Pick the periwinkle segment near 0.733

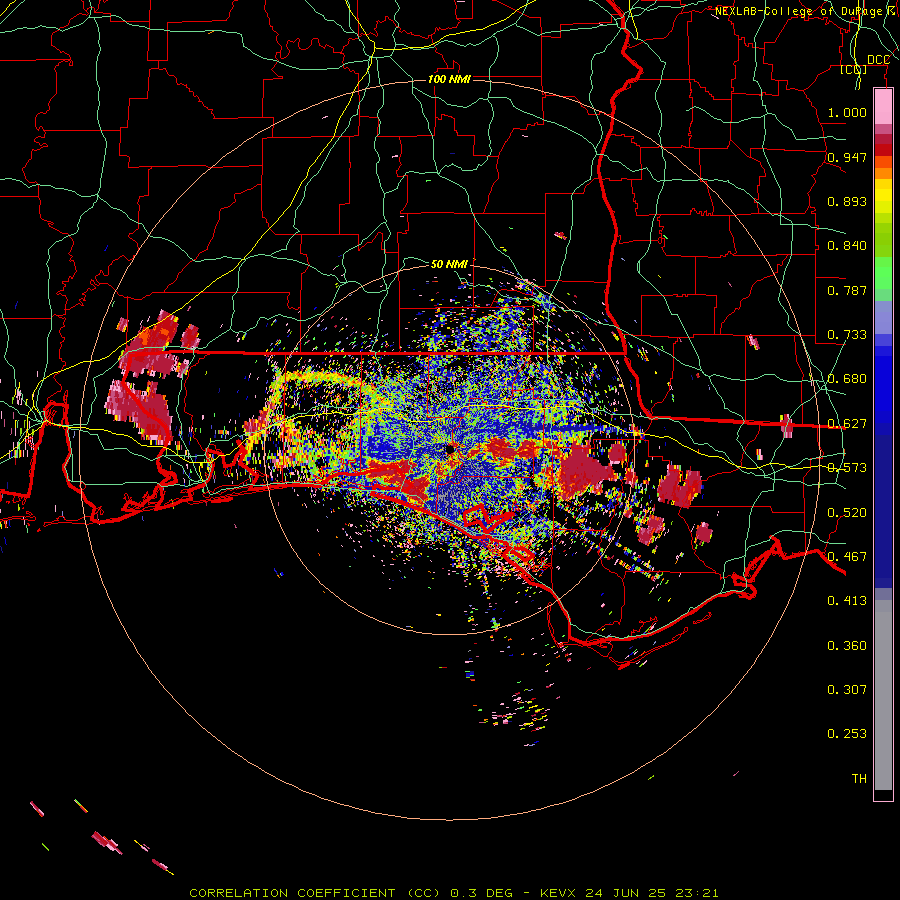pyautogui.click(x=883, y=317)
